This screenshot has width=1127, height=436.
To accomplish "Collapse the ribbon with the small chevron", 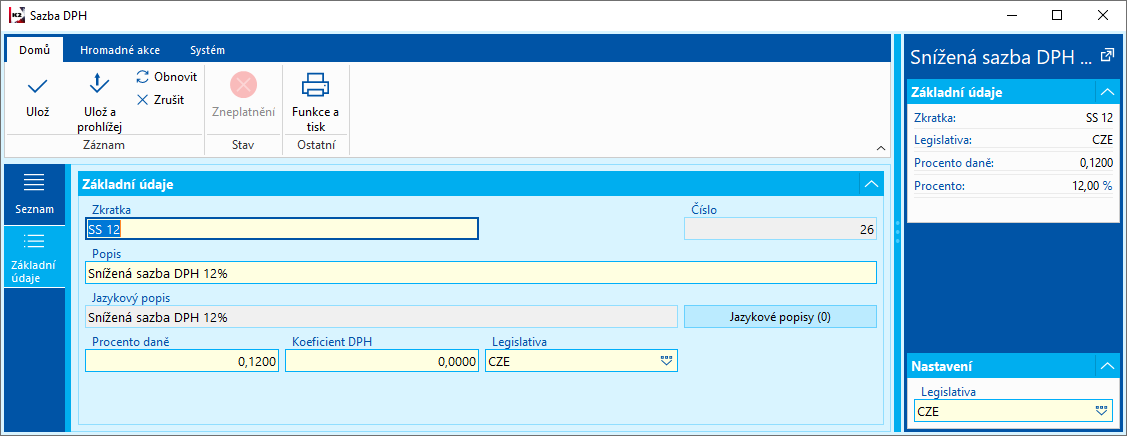I will (880, 147).
